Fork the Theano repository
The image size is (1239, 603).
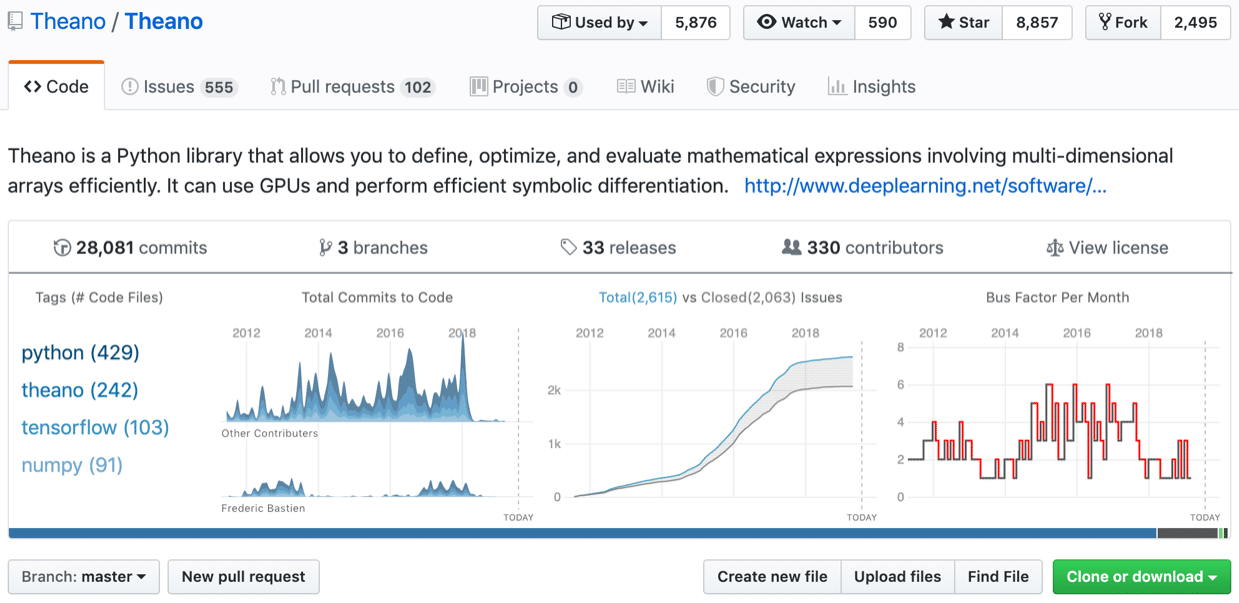1123,22
